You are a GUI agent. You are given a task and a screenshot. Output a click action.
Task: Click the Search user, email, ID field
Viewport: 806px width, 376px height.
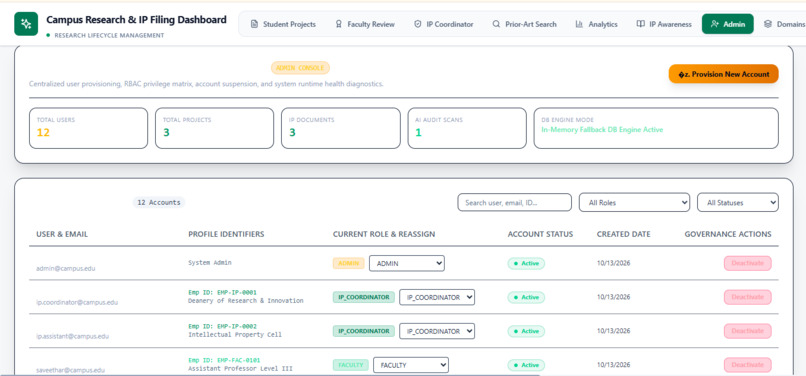(x=515, y=203)
